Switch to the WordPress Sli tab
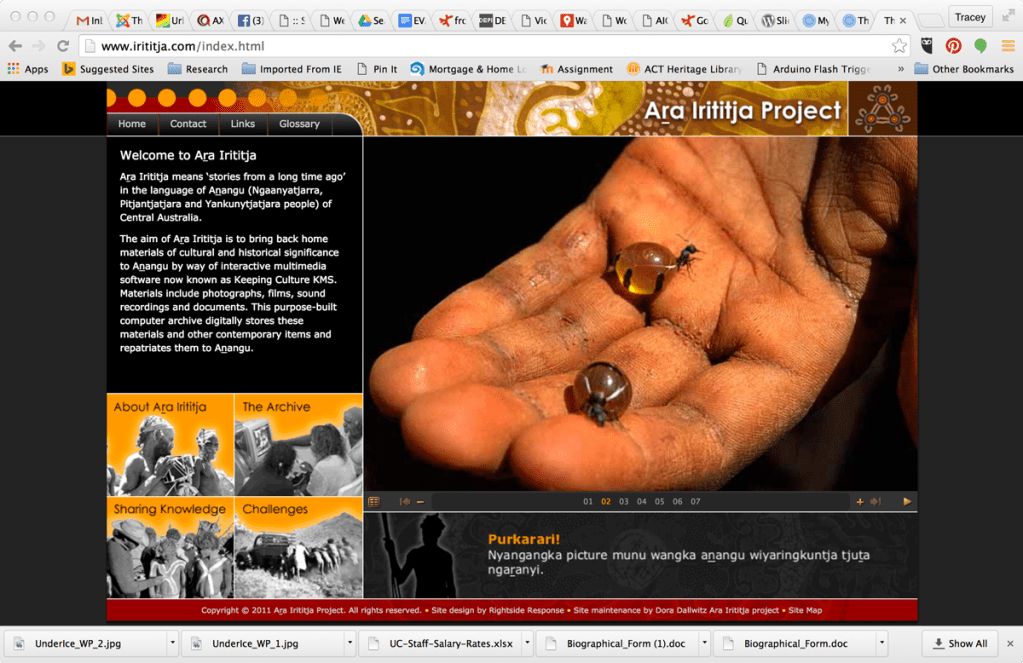The width and height of the screenshot is (1023, 663). [x=775, y=20]
